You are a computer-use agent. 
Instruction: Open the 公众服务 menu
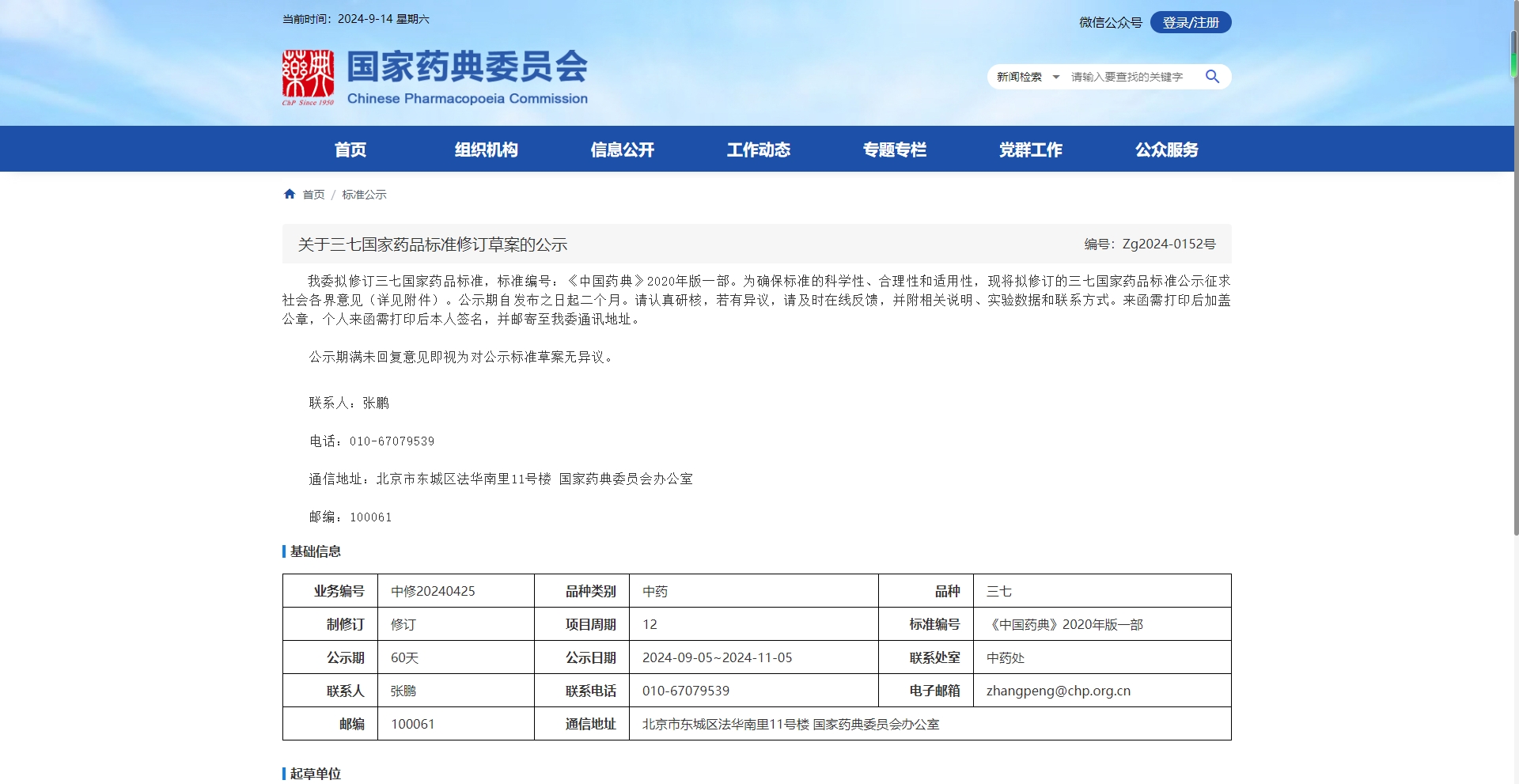tap(1166, 150)
